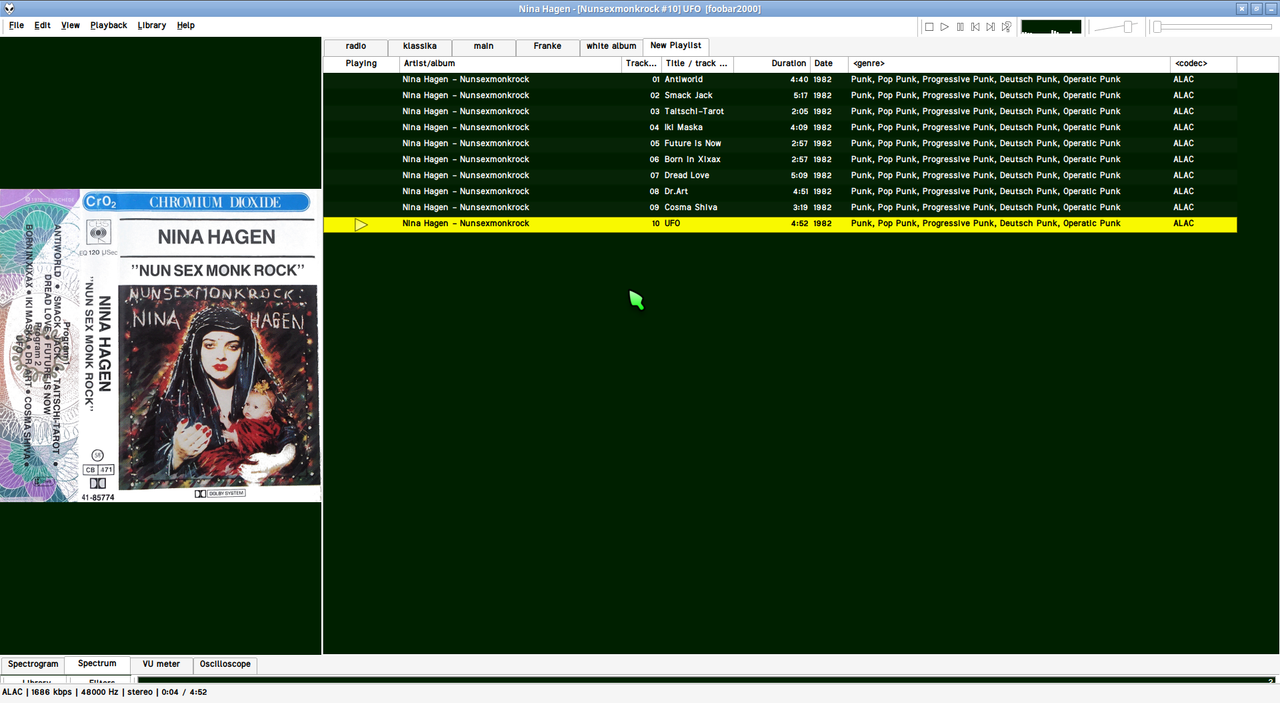Click the seek bar slider
The height and width of the screenshot is (703, 1280).
click(x=1214, y=27)
